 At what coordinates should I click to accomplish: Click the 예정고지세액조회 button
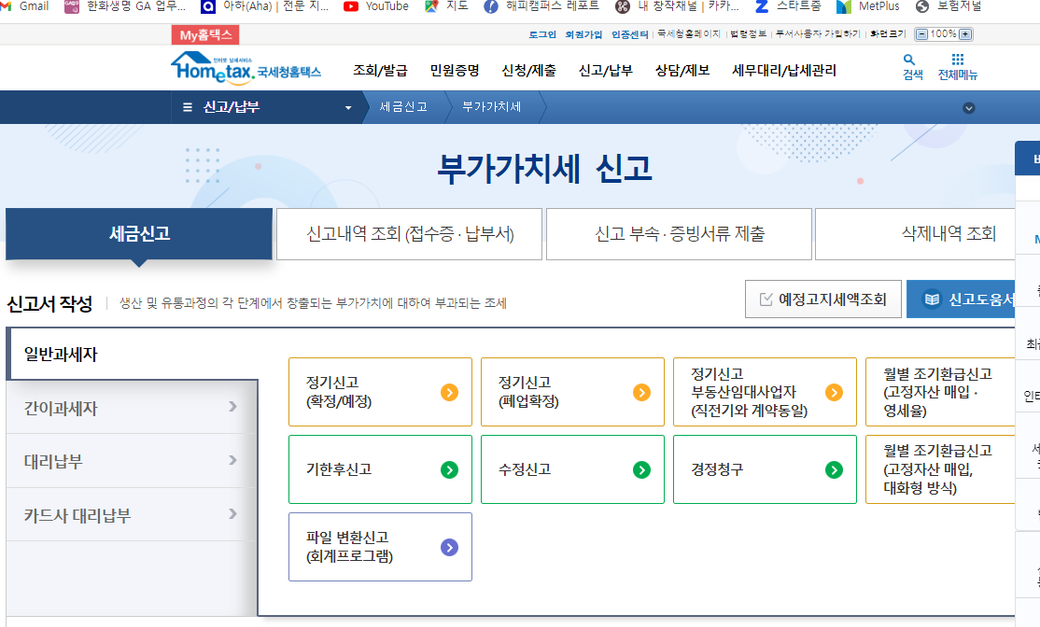(x=823, y=299)
